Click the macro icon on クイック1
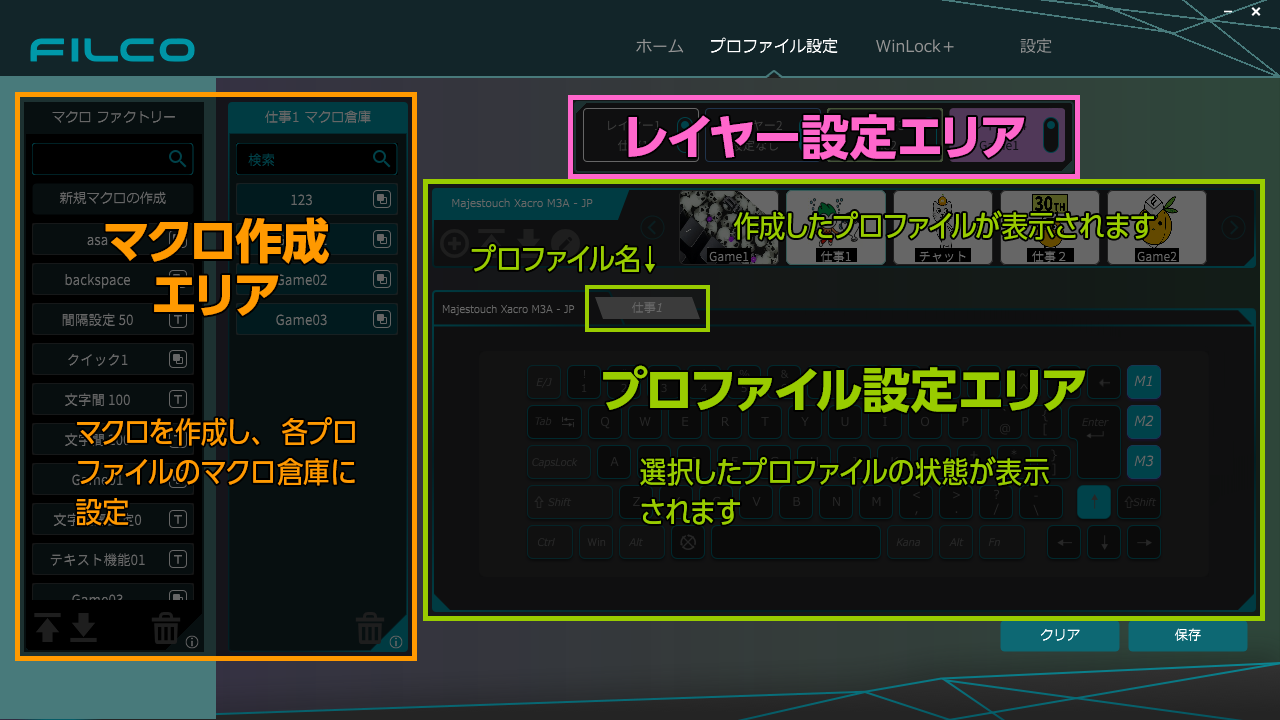 (x=177, y=359)
